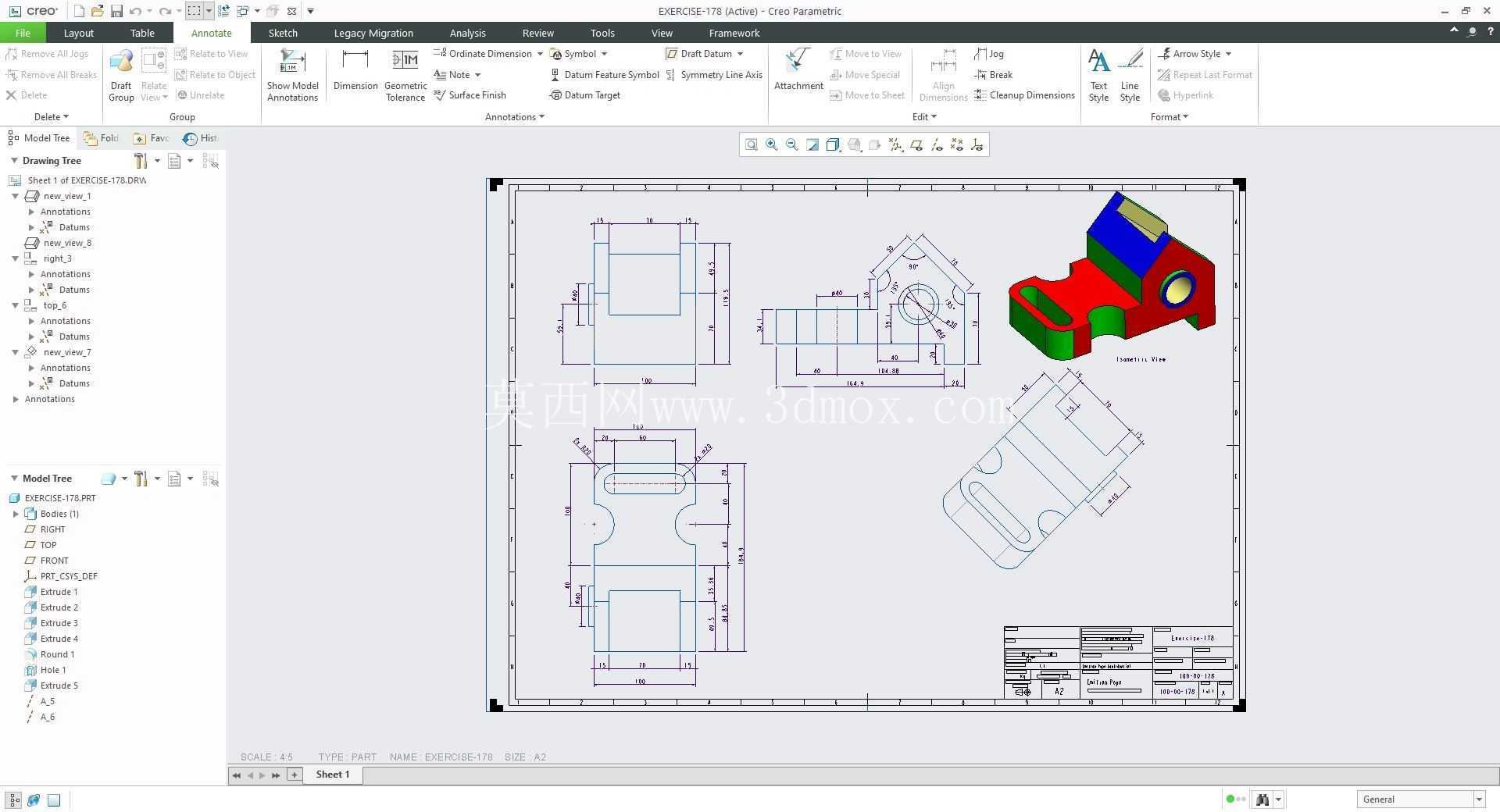1500x812 pixels.
Task: Create a new file via toolbar icon
Action: 79,11
